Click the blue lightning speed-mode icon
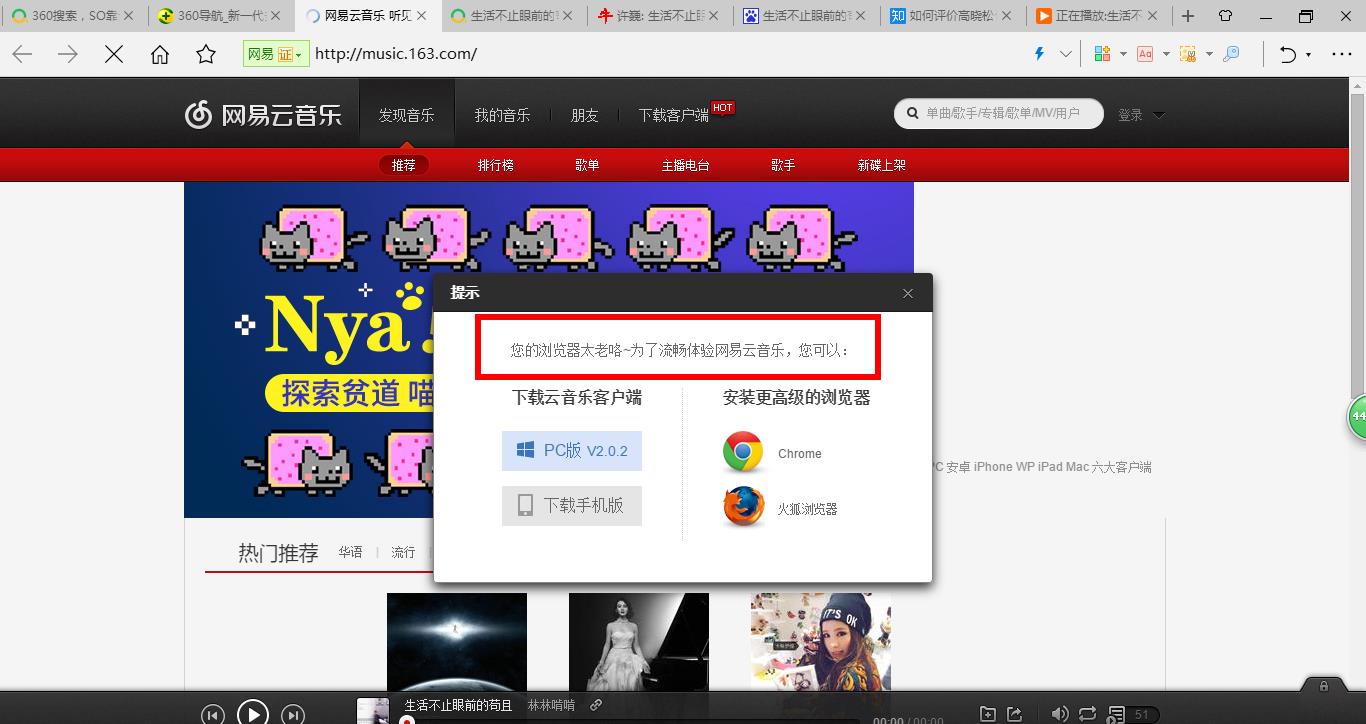Screen dimensions: 1366x724 coord(1039,54)
